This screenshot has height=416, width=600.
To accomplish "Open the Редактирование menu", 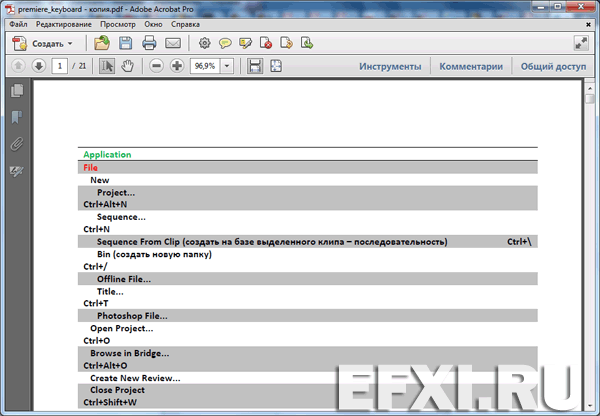I will click(64, 24).
